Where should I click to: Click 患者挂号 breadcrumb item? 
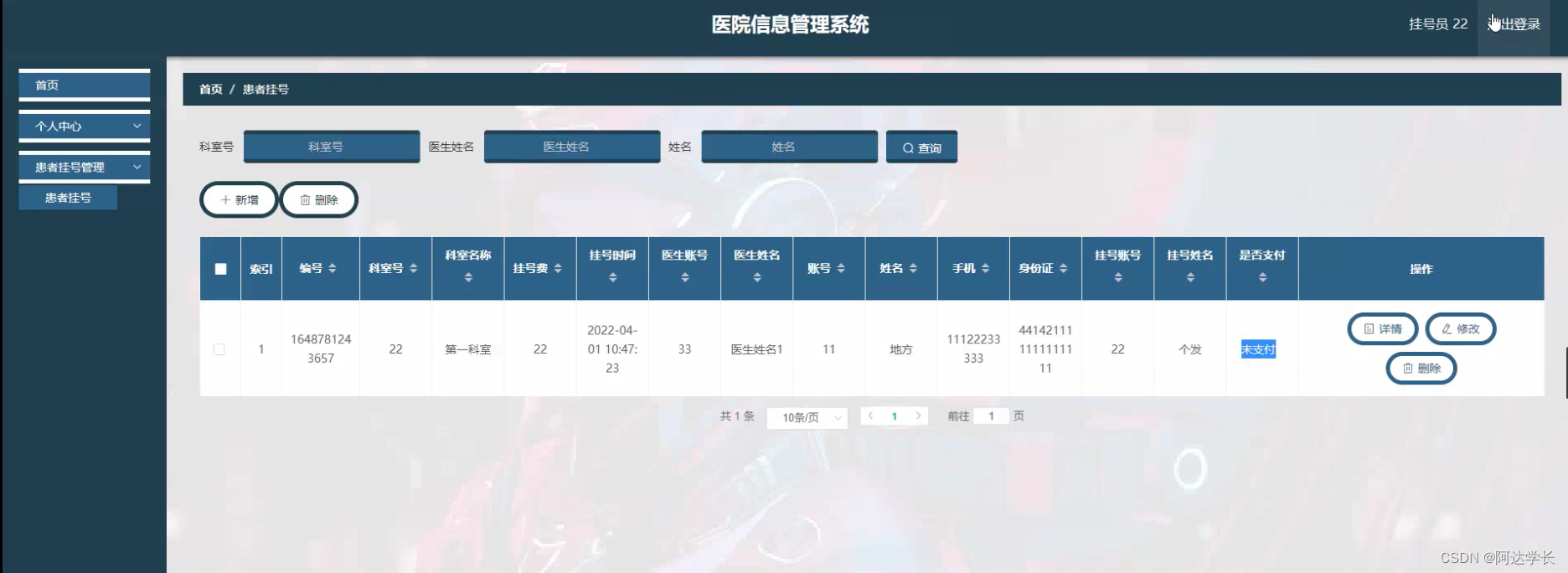point(266,89)
